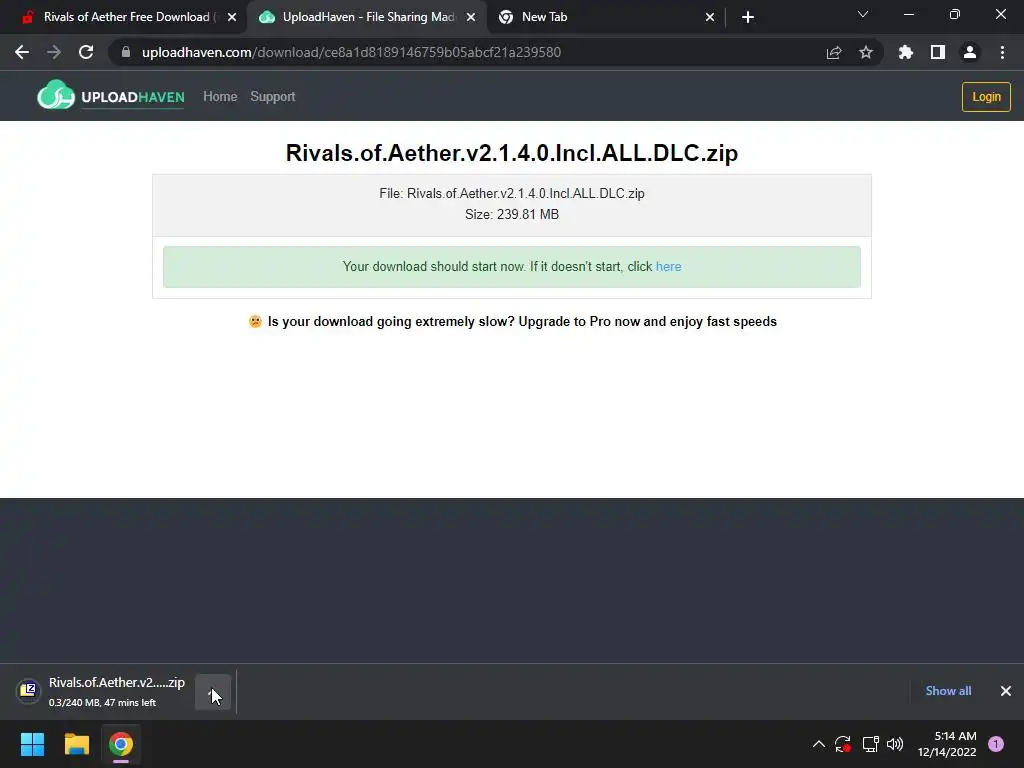Click the 'here' download link
Screen dimensions: 1024x768
668,266
